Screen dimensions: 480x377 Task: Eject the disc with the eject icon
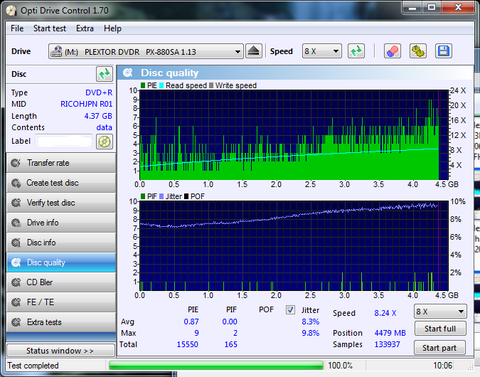pyautogui.click(x=254, y=51)
